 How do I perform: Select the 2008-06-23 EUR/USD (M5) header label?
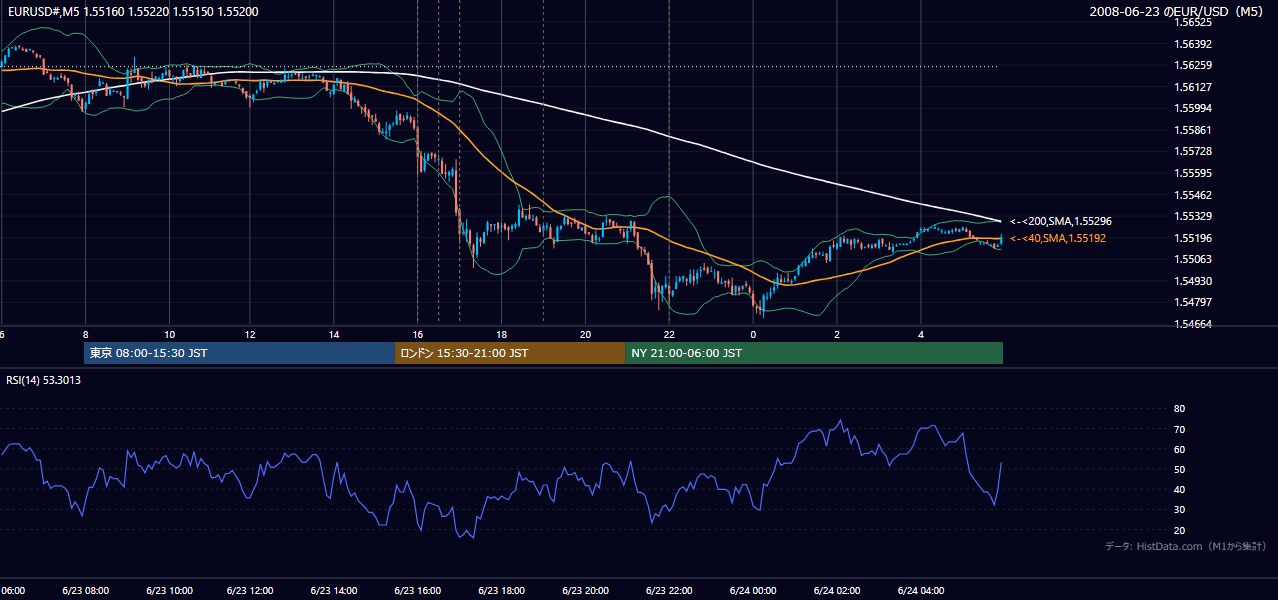pos(1178,11)
